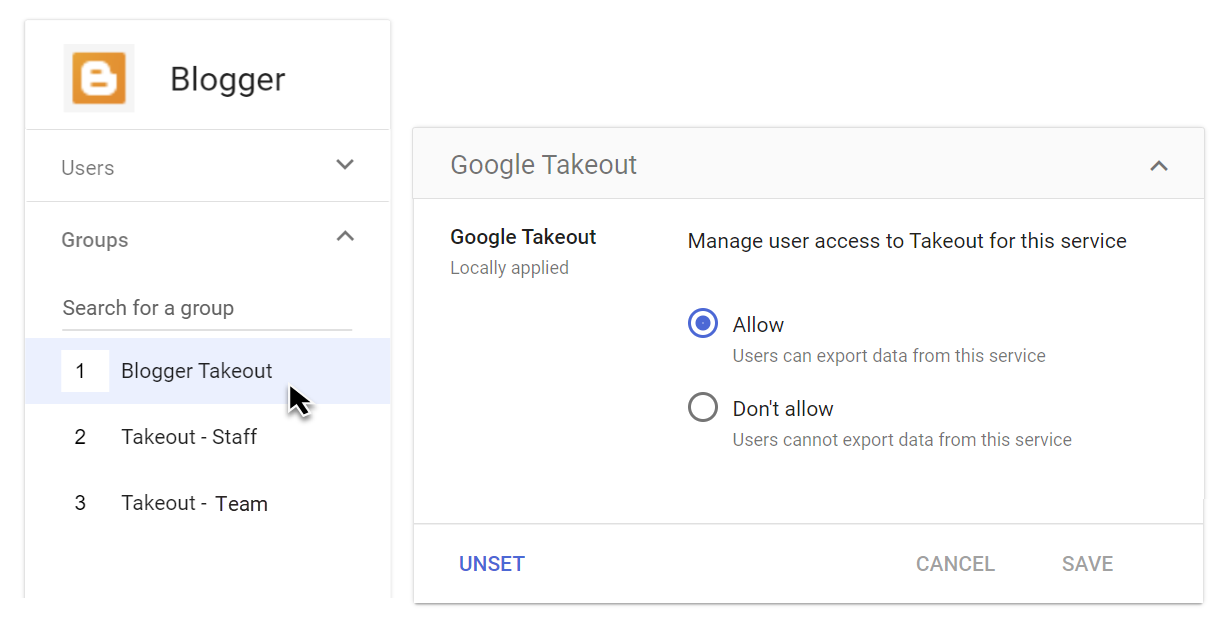Image resolution: width=1230 pixels, height=631 pixels.
Task: Collapse the Google Takeout panel arrow
Action: [x=1159, y=166]
